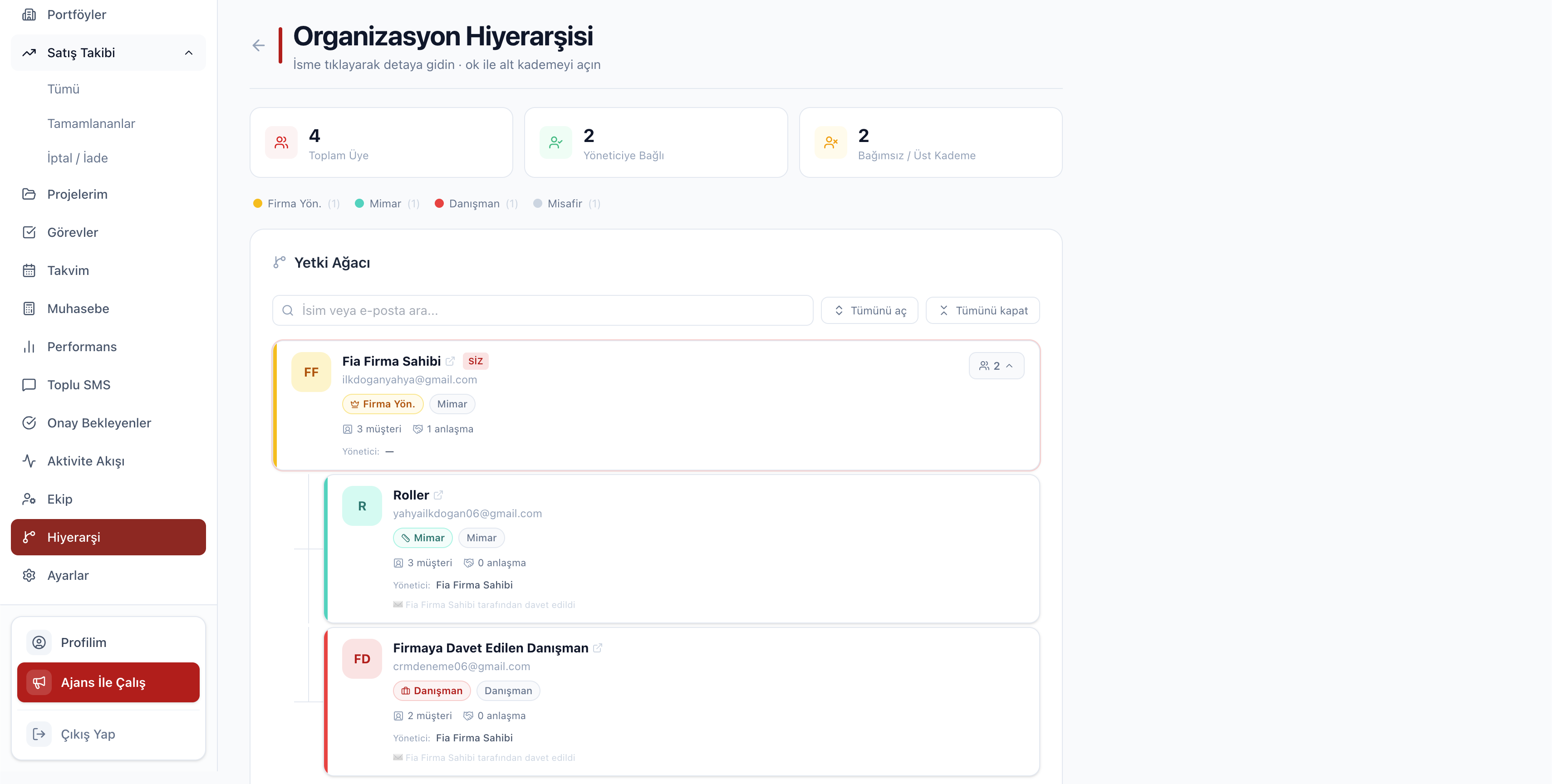Open Roller's detail page by name
The image size is (1552, 784).
411,495
